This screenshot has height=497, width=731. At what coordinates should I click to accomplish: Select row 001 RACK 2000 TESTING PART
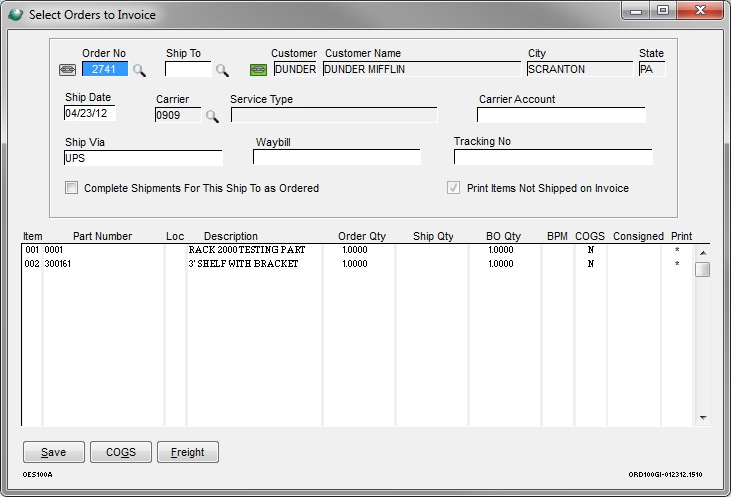357,250
